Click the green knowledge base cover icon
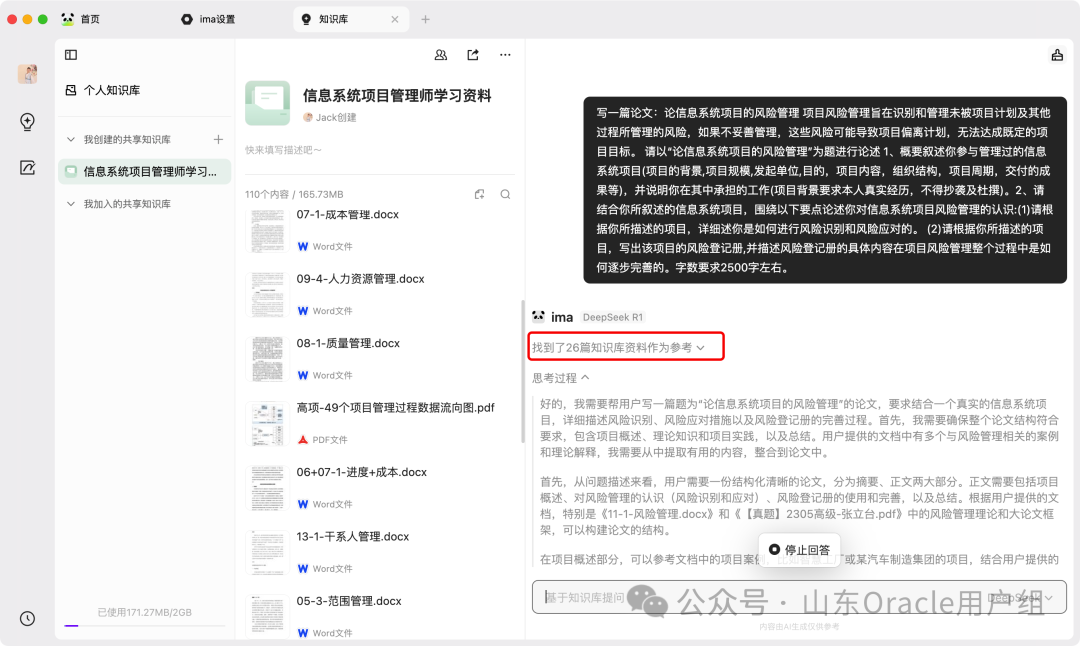The height and width of the screenshot is (646, 1080). pyautogui.click(x=267, y=103)
